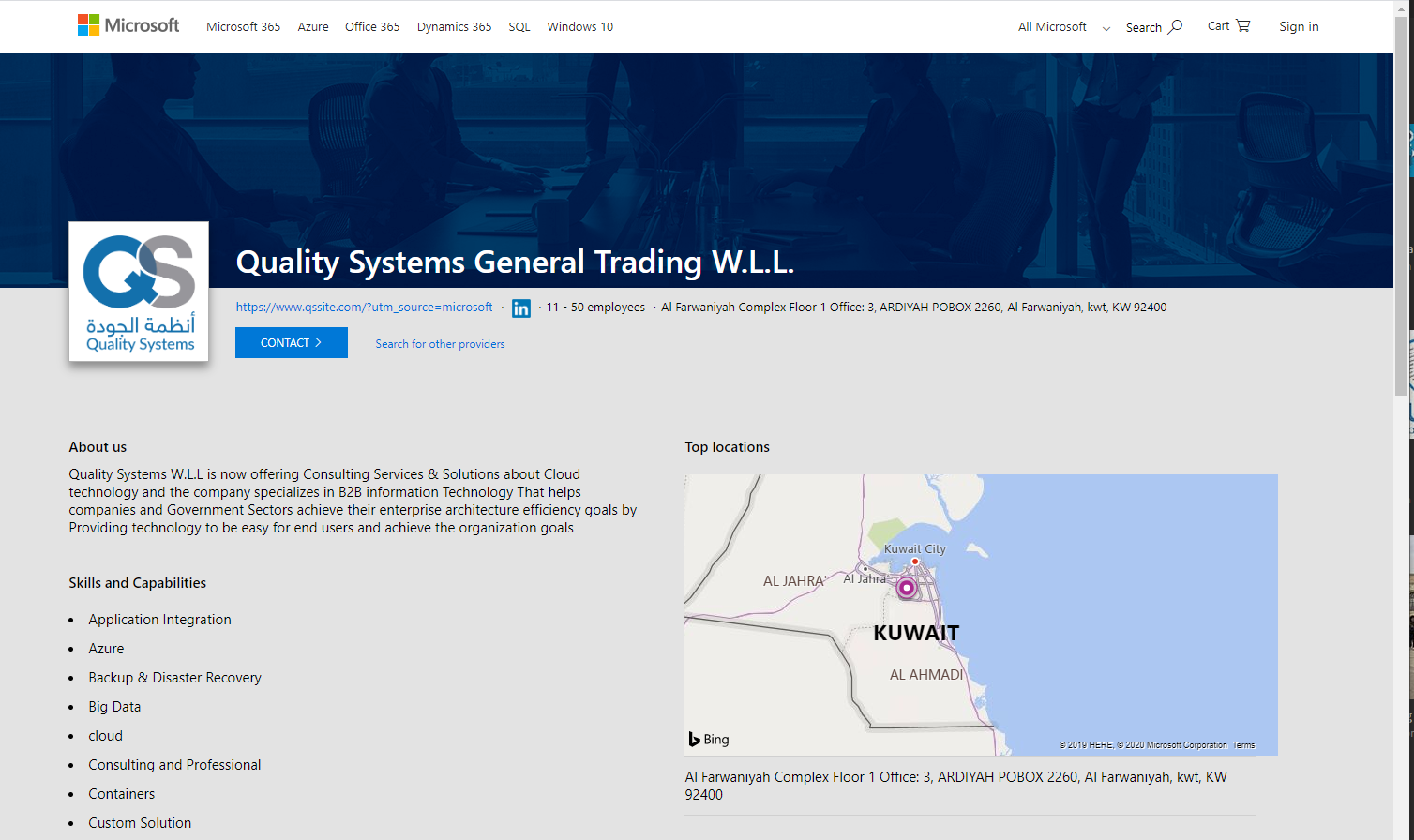
Task: Visit the company's LinkedIn page
Action: [x=521, y=307]
